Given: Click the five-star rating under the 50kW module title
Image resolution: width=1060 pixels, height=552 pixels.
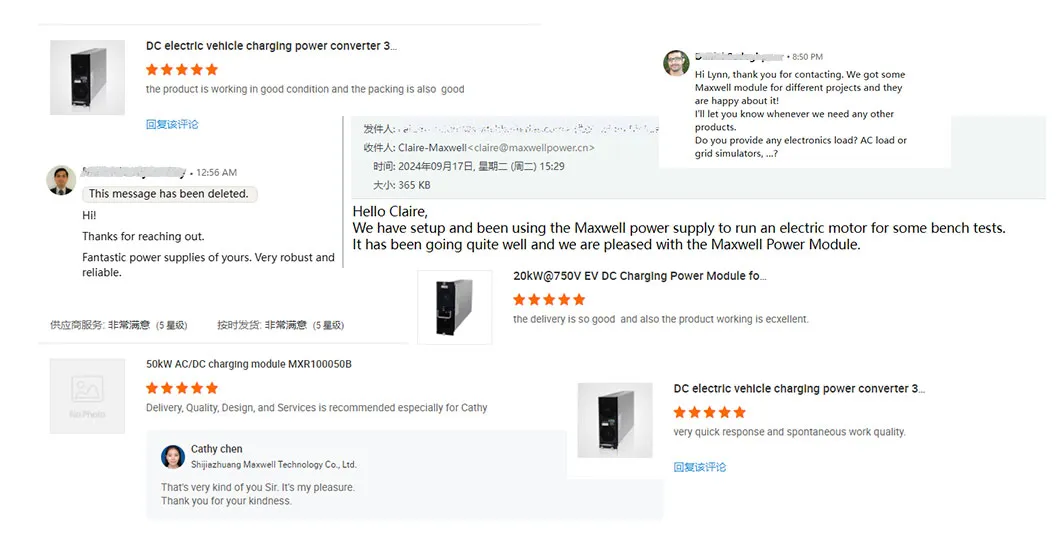Looking at the screenshot, I should coord(182,388).
